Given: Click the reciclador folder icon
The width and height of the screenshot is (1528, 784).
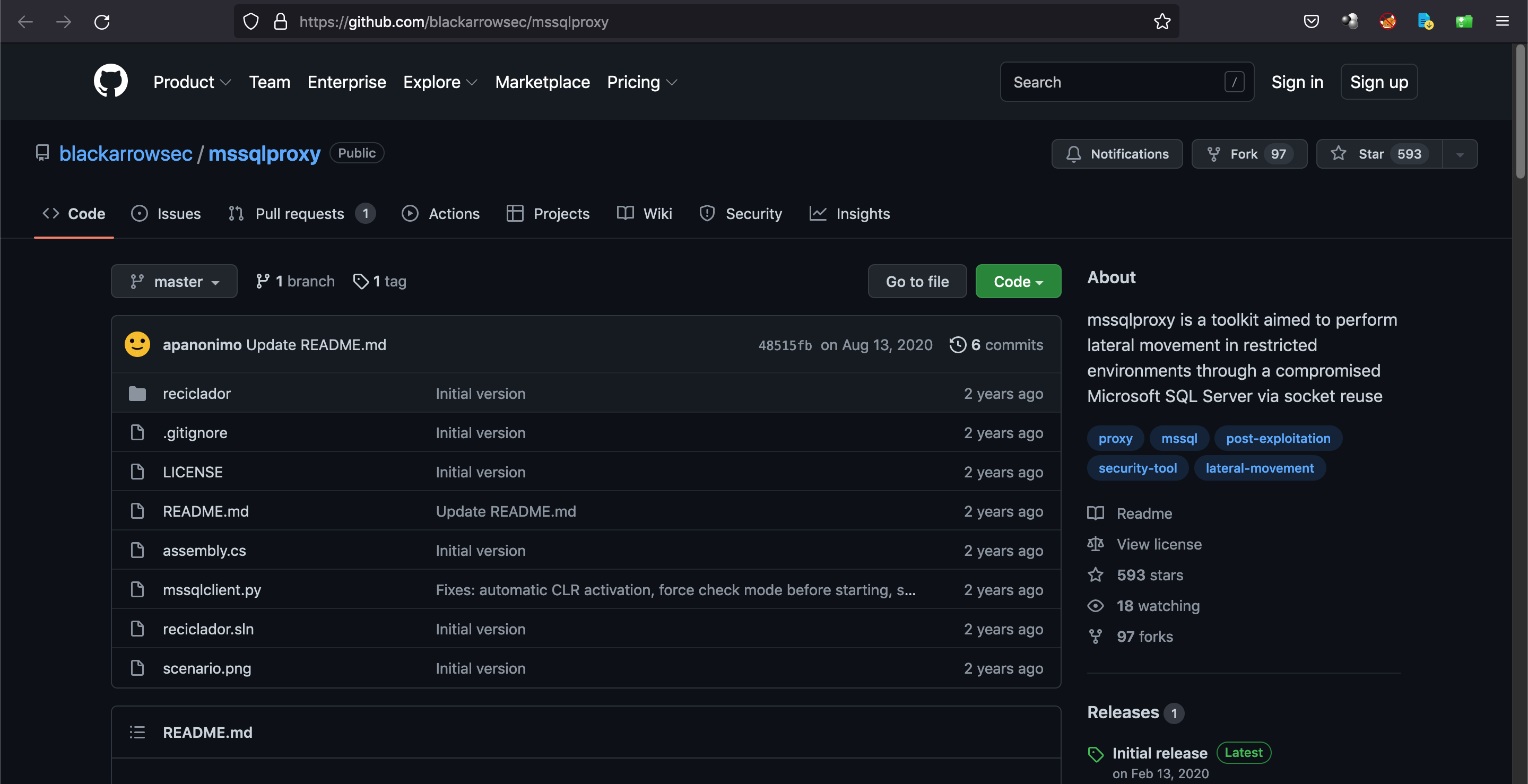Looking at the screenshot, I should coord(137,393).
